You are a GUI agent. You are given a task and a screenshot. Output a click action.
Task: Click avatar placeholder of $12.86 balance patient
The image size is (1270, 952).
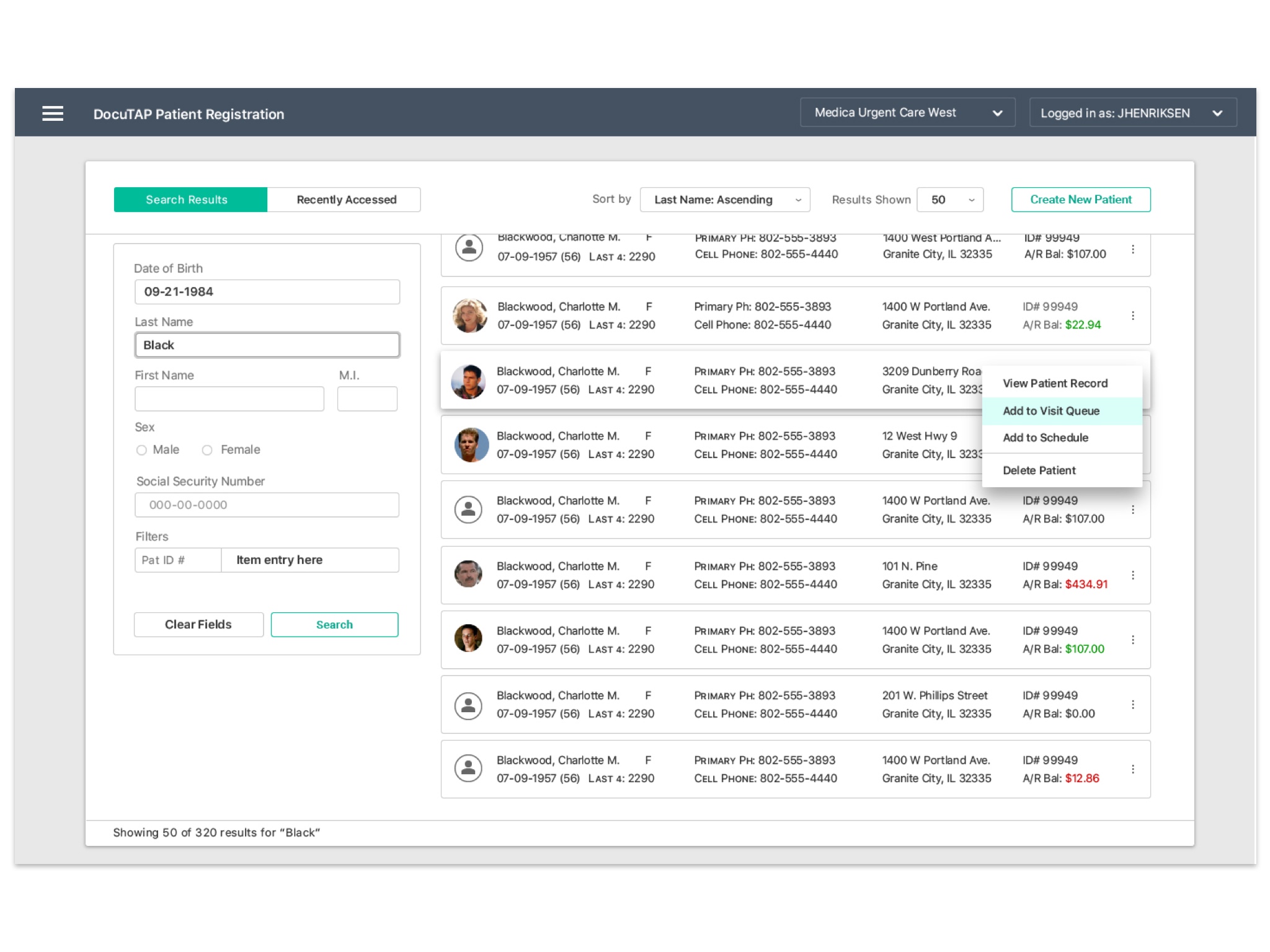468,769
